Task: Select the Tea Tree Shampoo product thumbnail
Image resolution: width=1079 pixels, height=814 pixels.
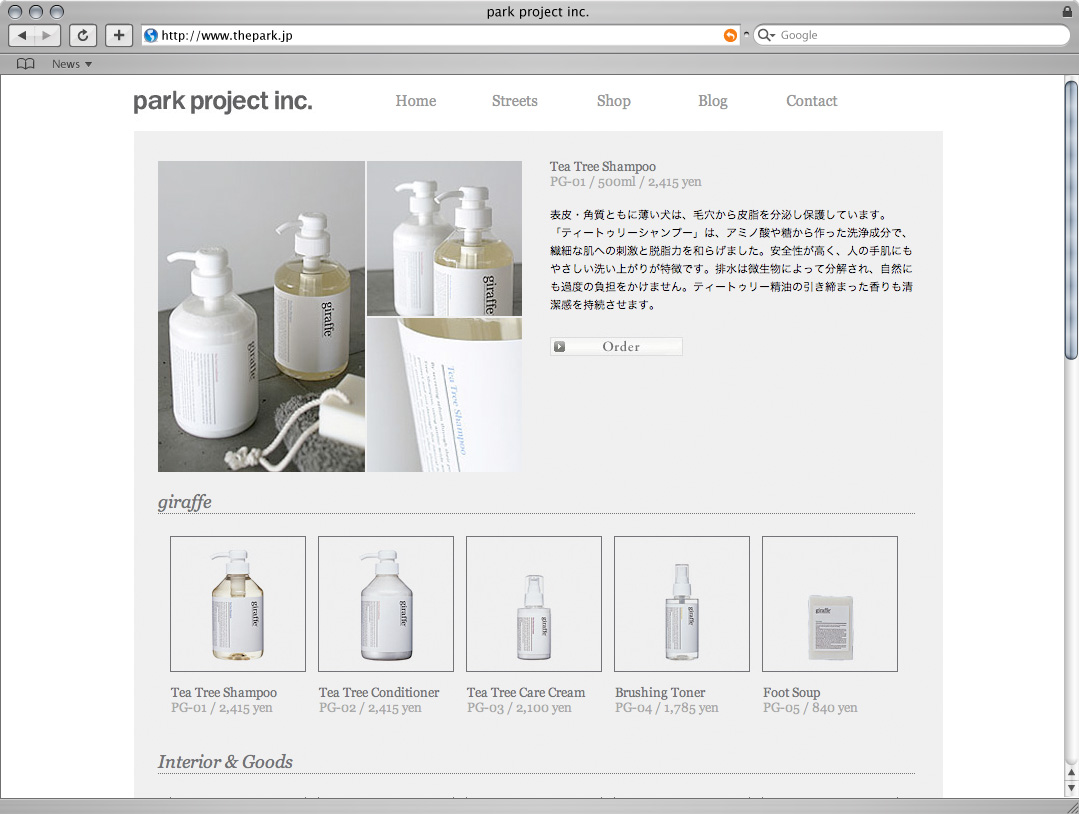Action: (237, 603)
